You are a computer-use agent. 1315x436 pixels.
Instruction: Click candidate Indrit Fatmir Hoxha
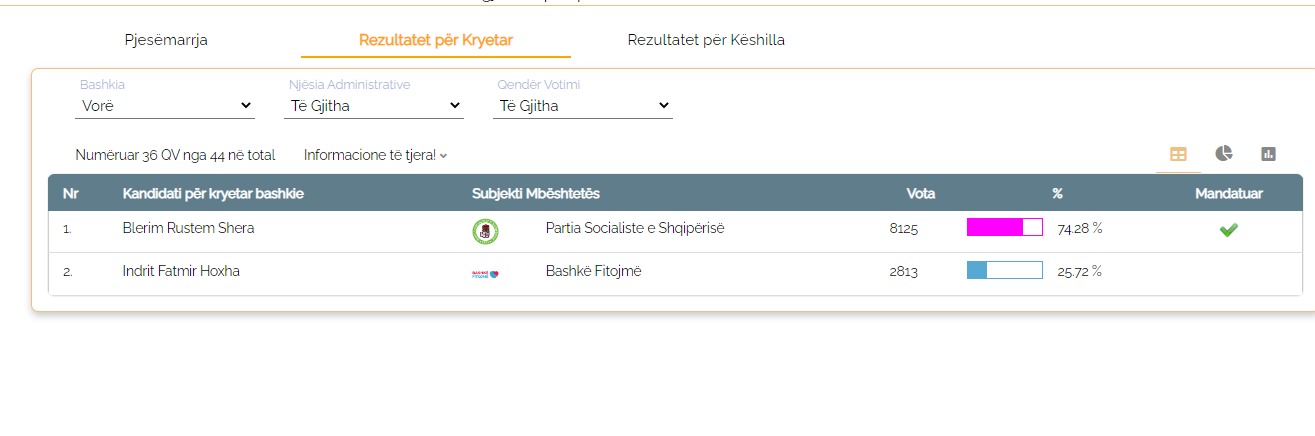click(x=181, y=271)
